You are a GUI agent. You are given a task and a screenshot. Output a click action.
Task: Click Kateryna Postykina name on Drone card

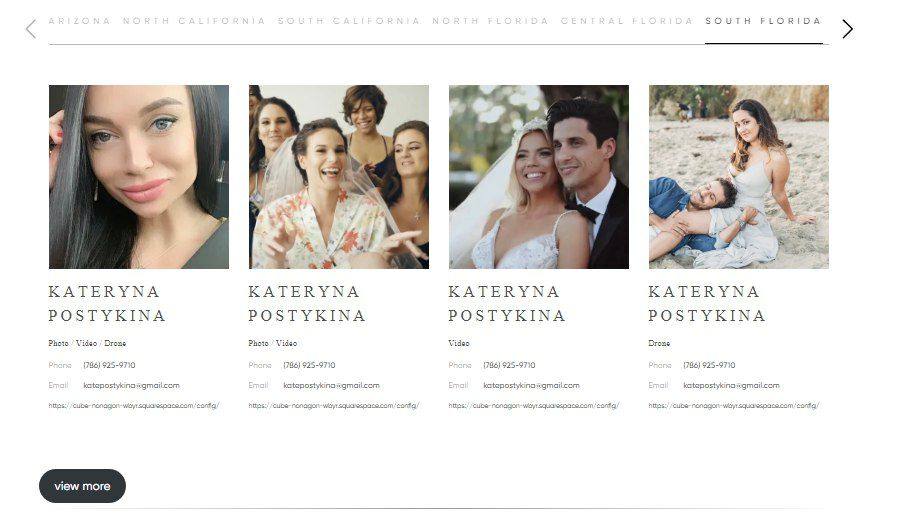point(707,304)
